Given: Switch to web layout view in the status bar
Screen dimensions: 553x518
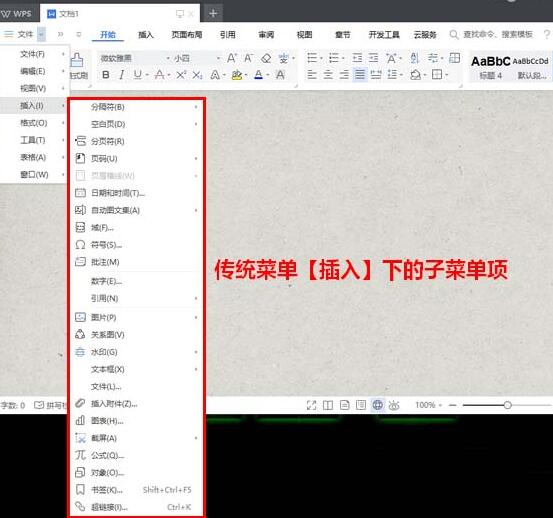Looking at the screenshot, I should tap(377, 405).
